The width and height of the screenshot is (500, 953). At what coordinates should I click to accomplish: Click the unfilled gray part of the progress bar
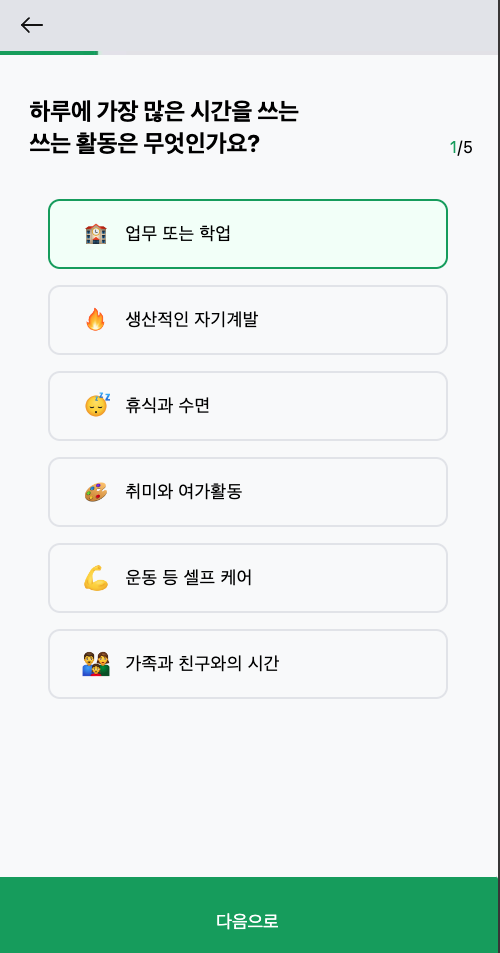298,53
